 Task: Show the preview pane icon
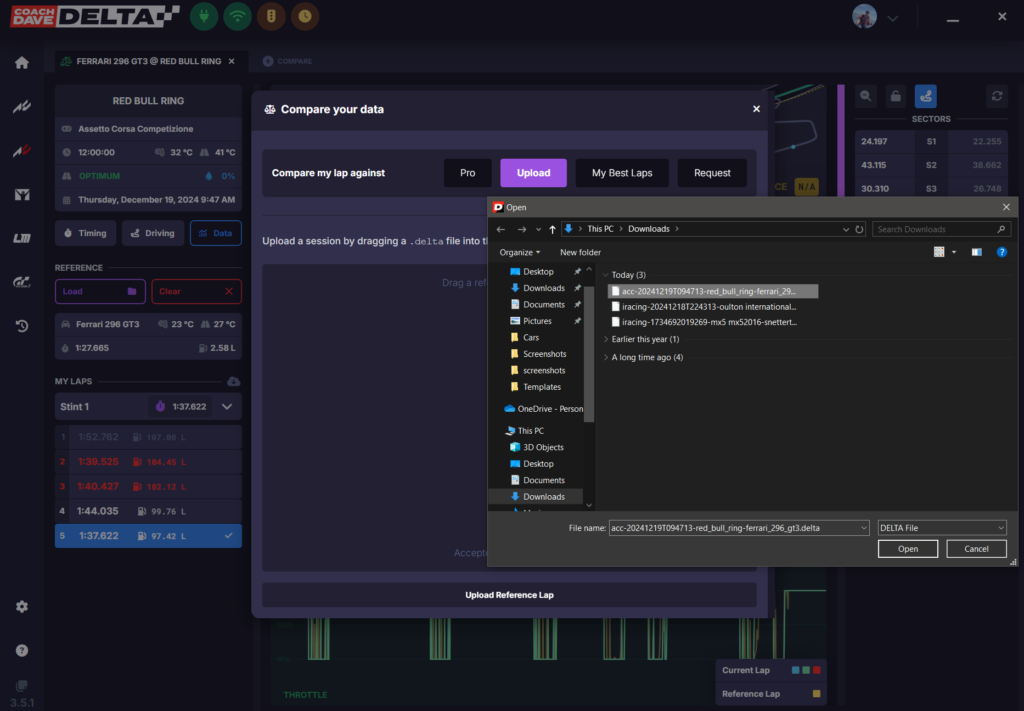click(976, 252)
